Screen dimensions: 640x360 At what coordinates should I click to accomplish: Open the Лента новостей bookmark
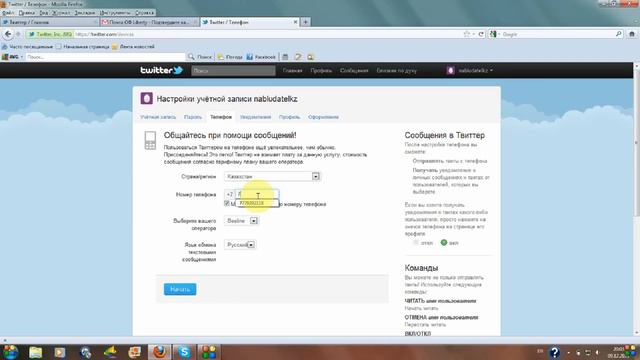133,47
